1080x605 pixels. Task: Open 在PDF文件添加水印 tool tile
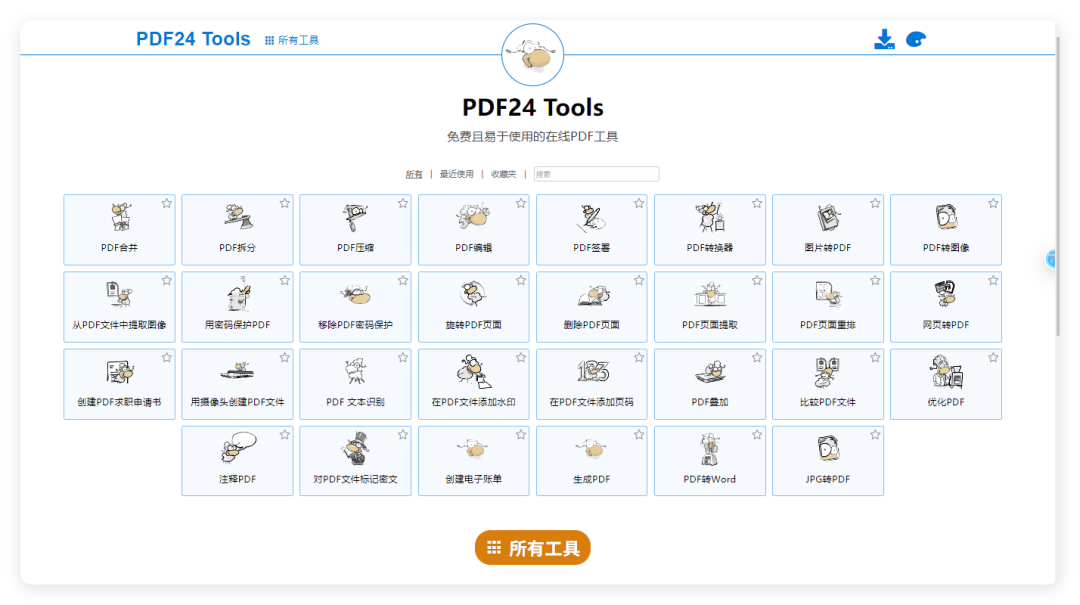coord(473,384)
